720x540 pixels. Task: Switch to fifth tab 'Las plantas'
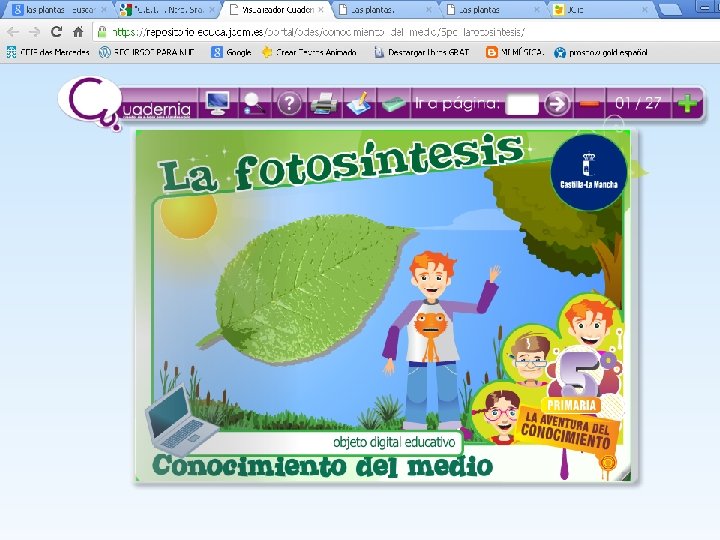[495, 10]
